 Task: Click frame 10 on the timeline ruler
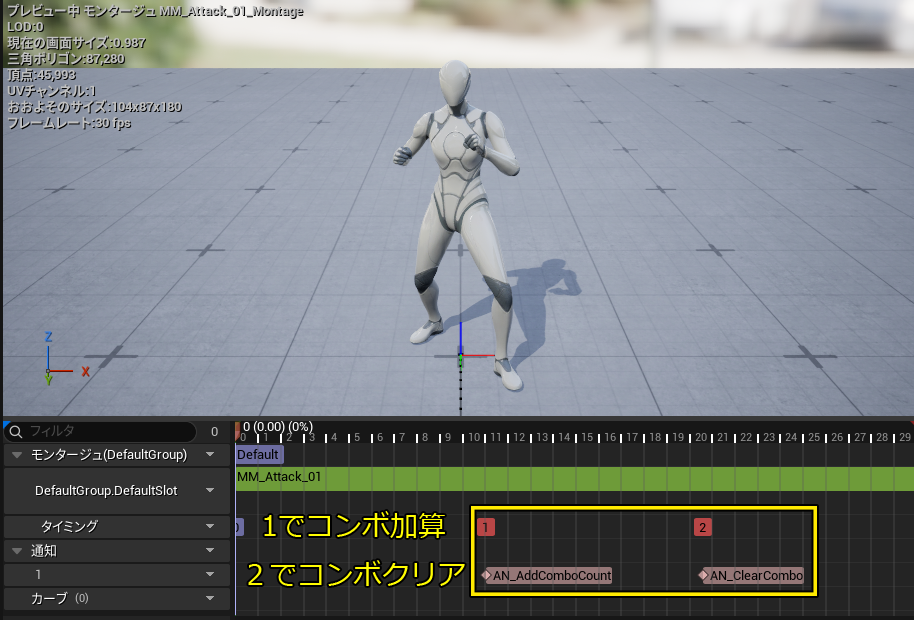[474, 437]
